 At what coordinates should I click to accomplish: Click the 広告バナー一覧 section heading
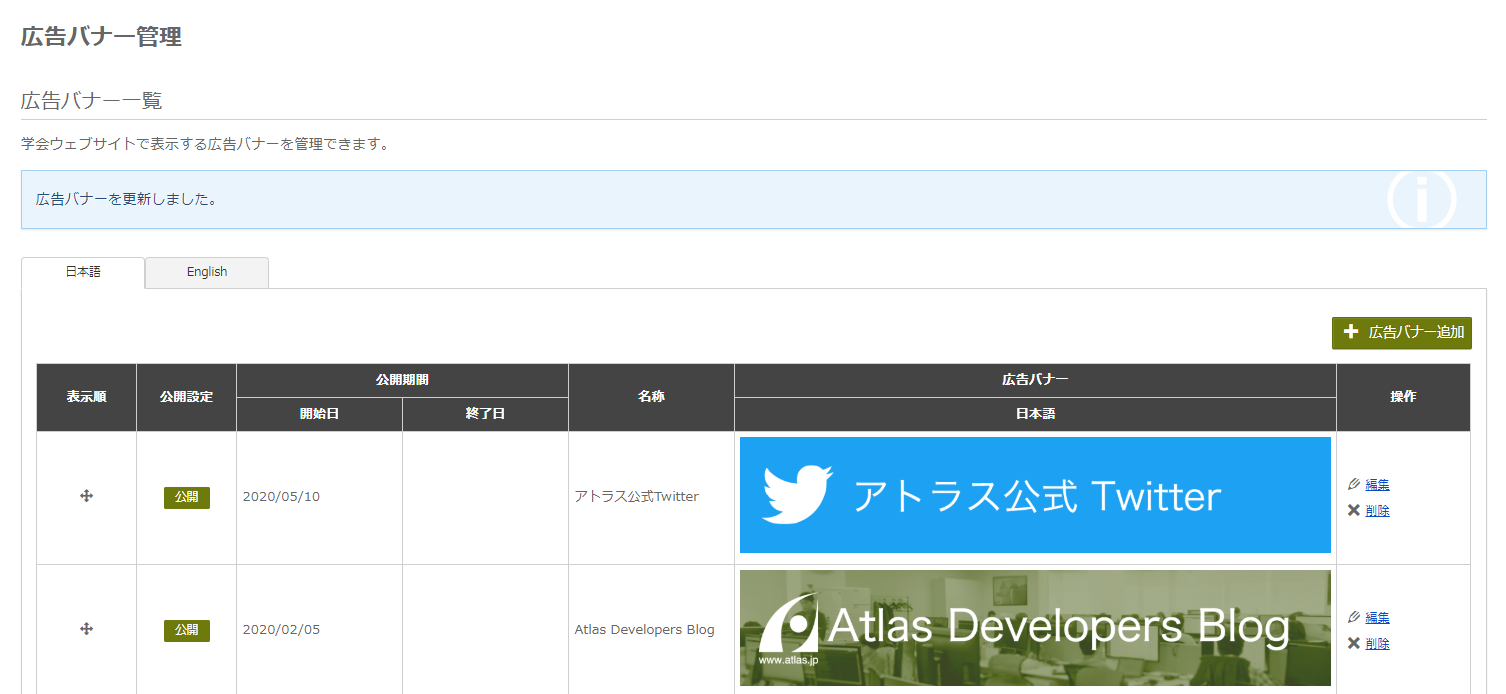[x=92, y=101]
